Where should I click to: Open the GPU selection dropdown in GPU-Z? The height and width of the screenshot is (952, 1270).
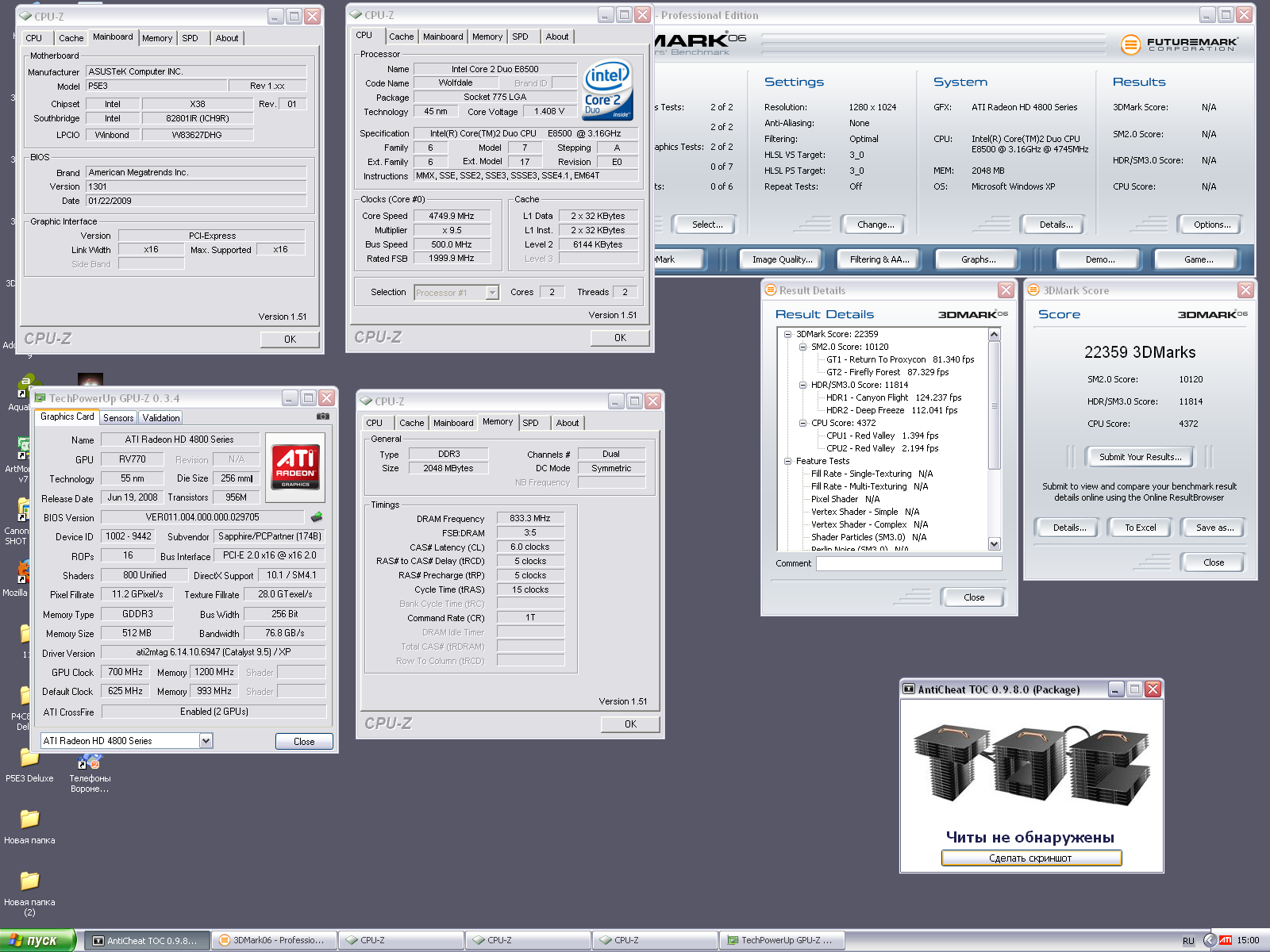click(x=206, y=740)
